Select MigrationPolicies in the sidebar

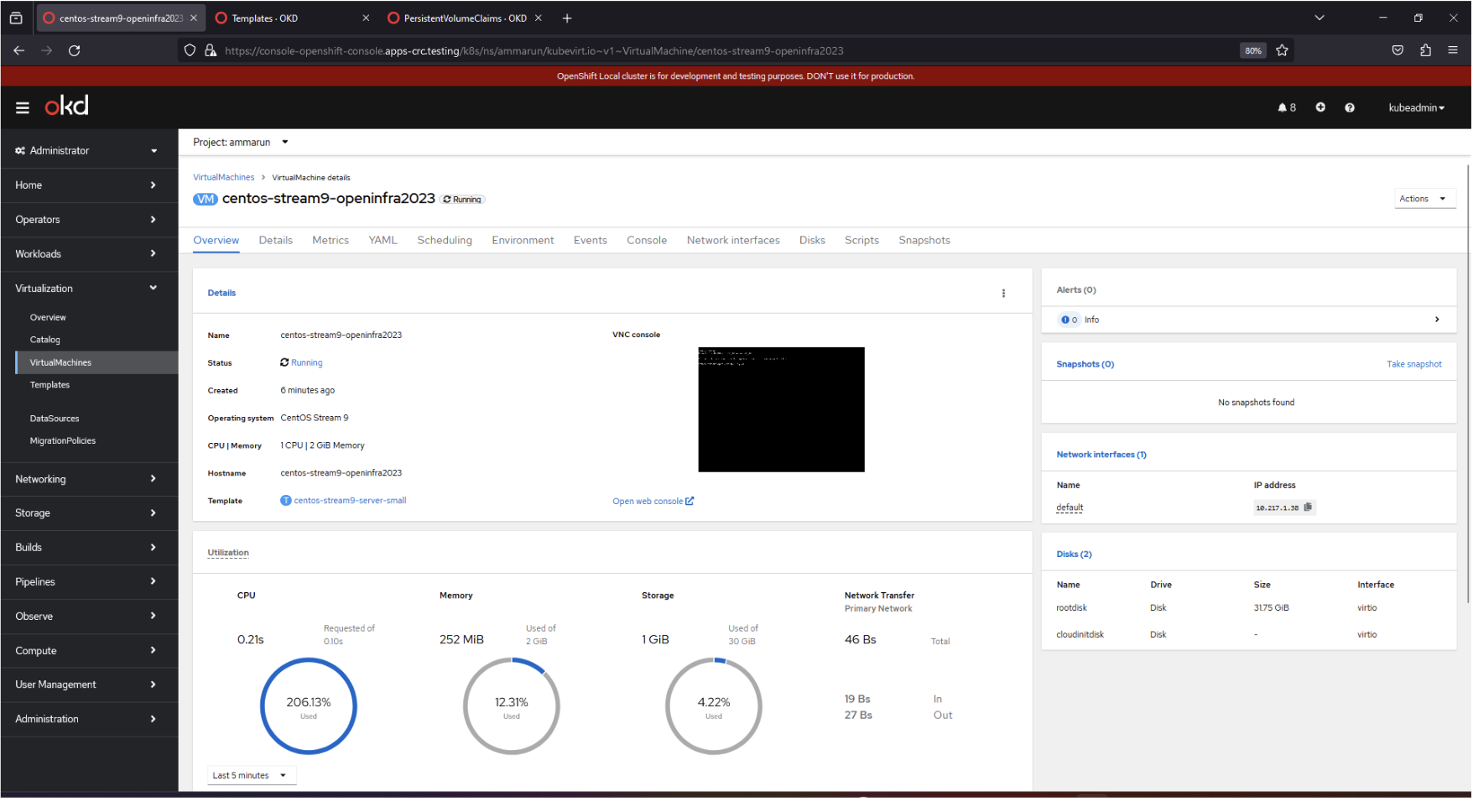[63, 441]
